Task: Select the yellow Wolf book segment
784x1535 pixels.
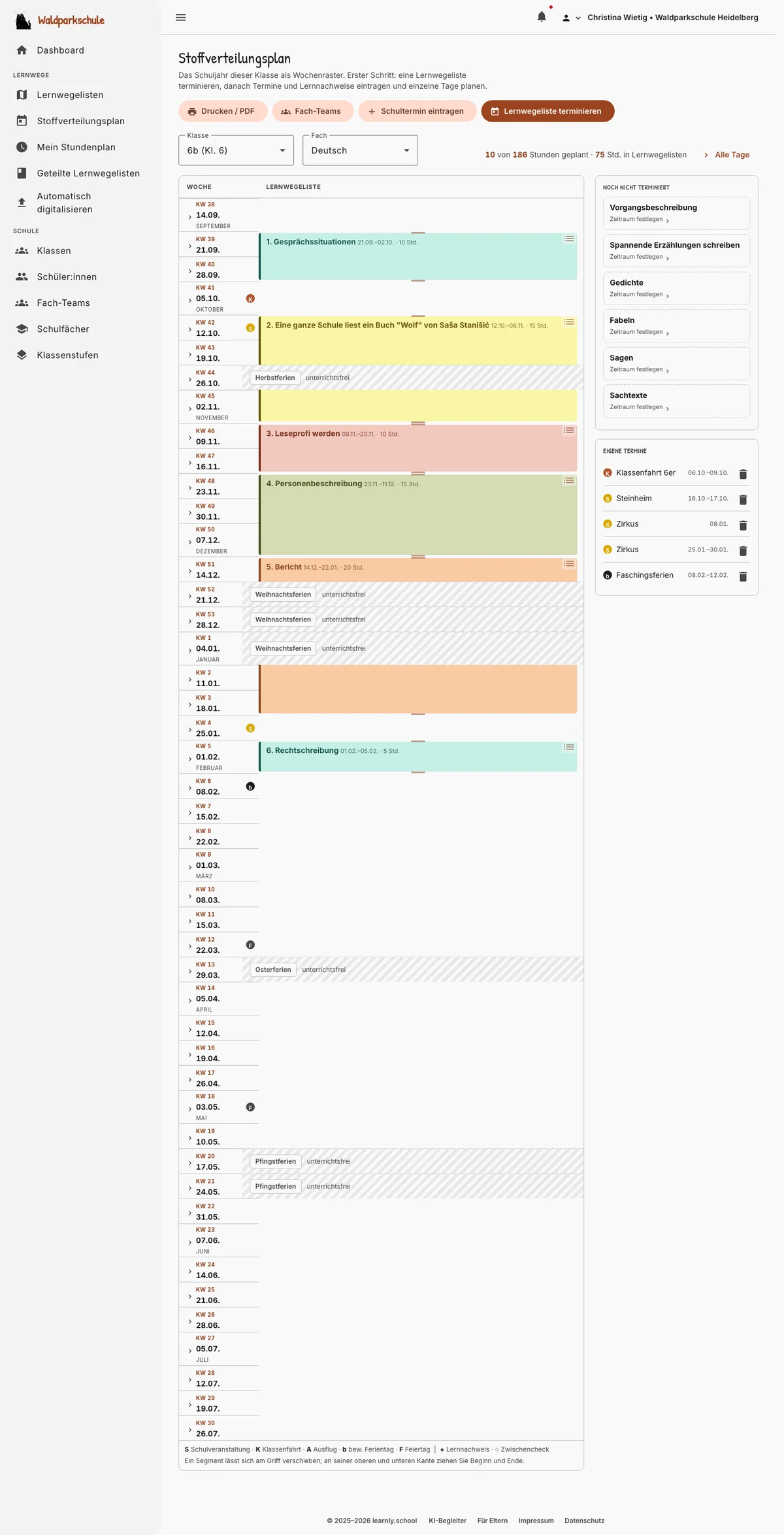Action: pos(418,340)
